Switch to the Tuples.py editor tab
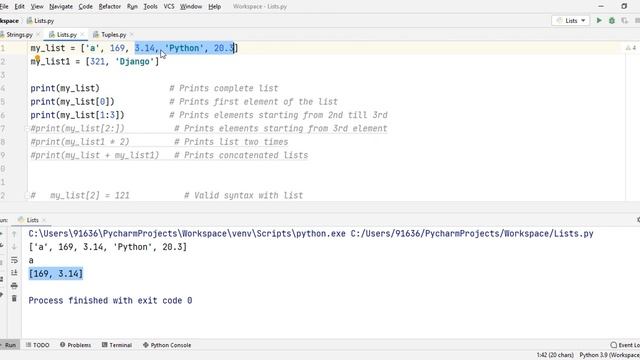Image resolution: width=640 pixels, height=360 pixels. 113,35
